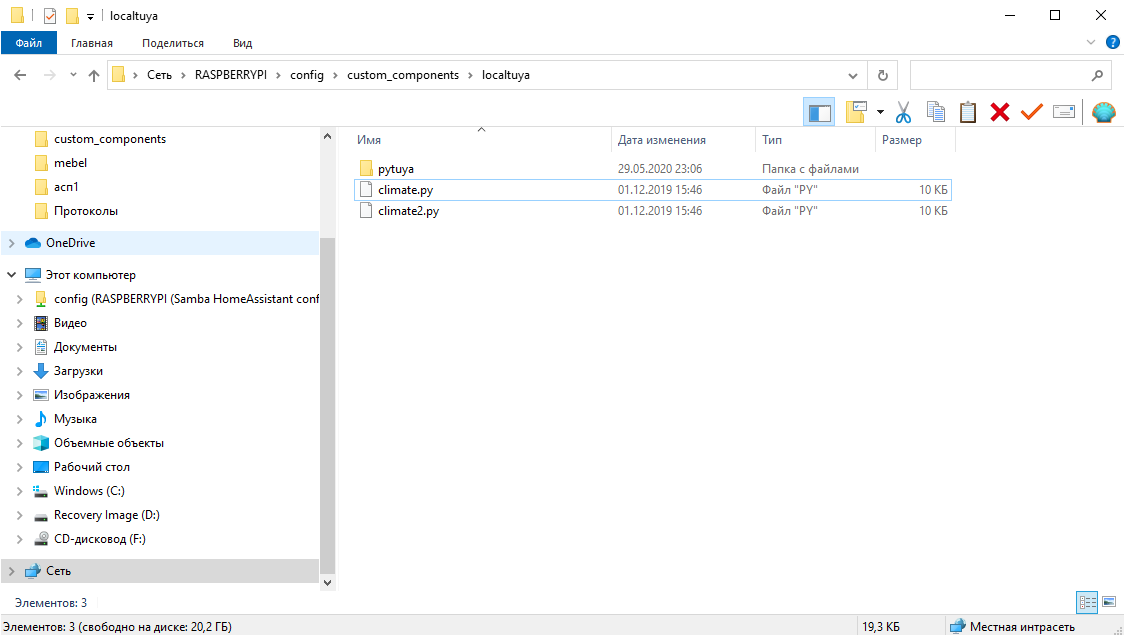Select the acn1 folder in the tree
Screen dimensions: 1126x635
(66, 187)
